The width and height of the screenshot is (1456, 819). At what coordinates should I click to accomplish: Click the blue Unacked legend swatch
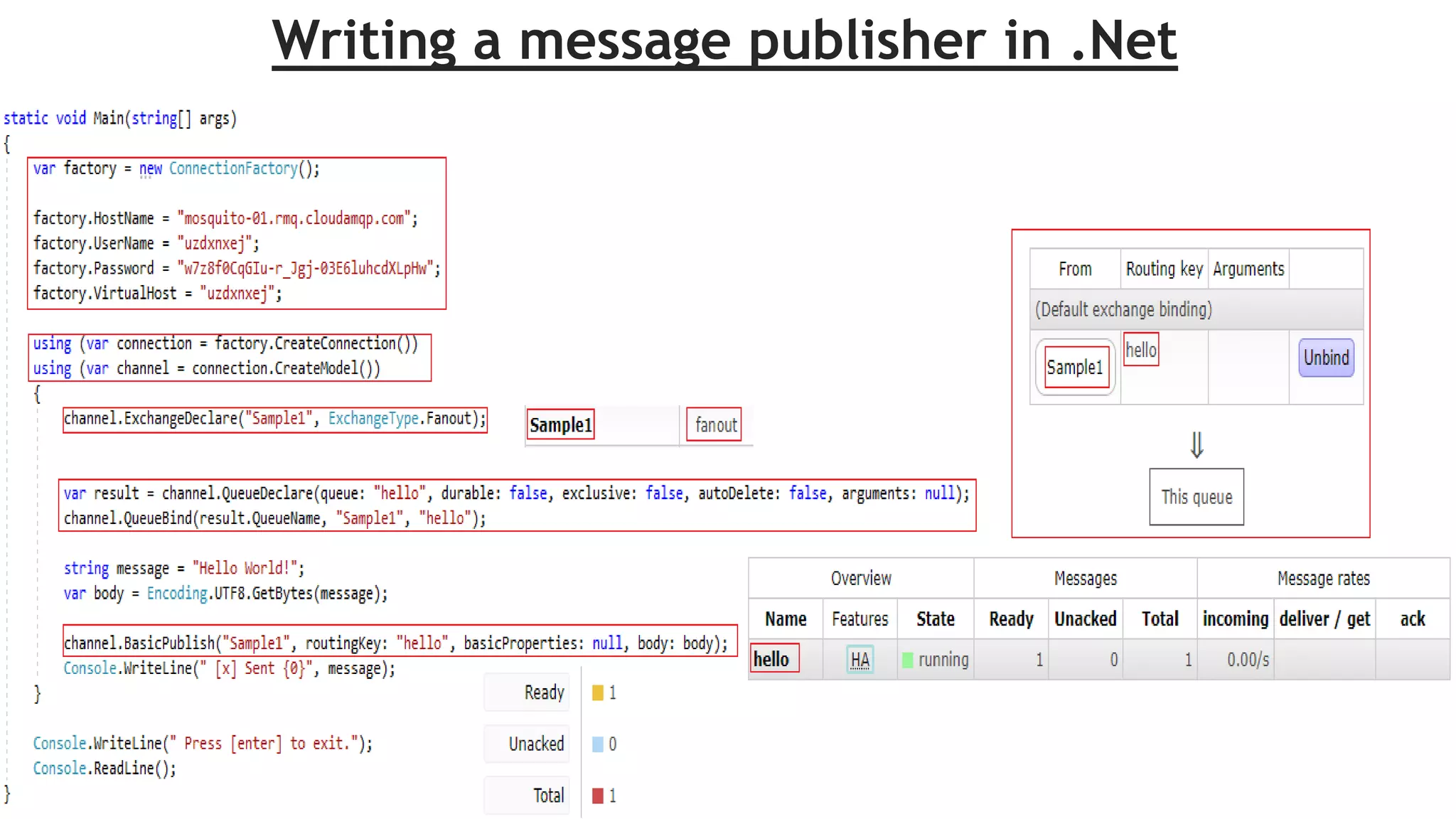598,744
